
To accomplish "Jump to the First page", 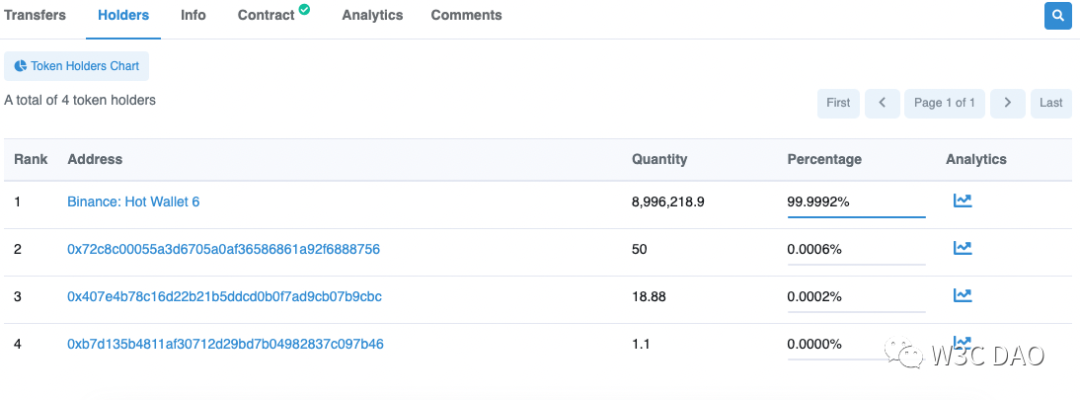I will pyautogui.click(x=838, y=102).
